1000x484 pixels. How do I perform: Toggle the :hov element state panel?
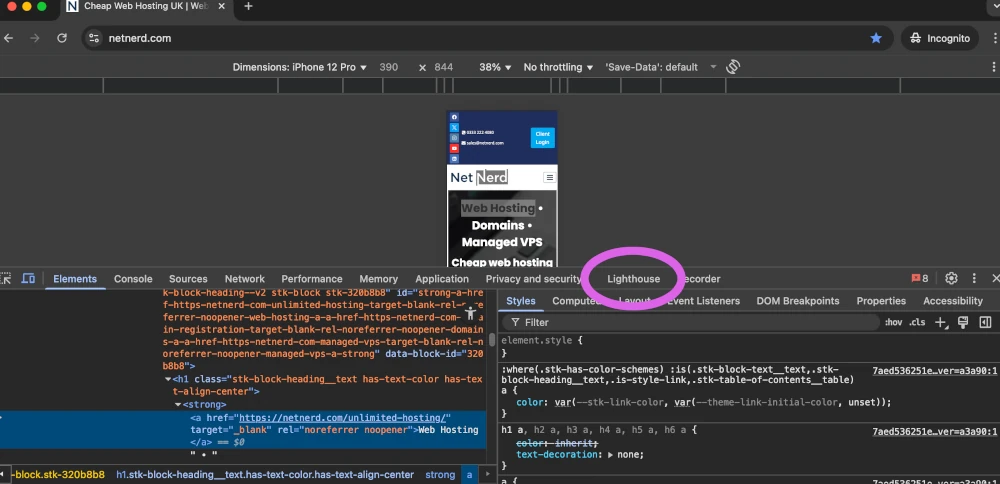893,322
